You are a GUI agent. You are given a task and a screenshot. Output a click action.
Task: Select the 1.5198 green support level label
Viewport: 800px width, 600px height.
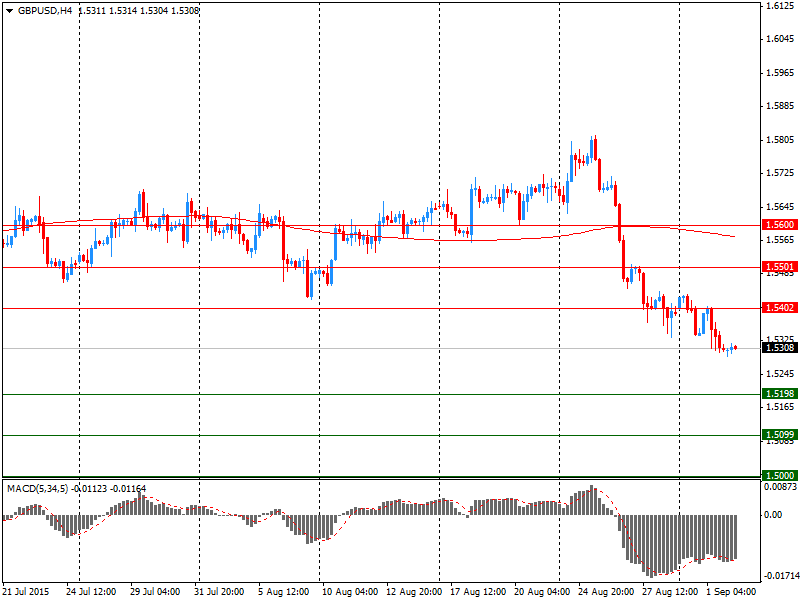[x=780, y=393]
